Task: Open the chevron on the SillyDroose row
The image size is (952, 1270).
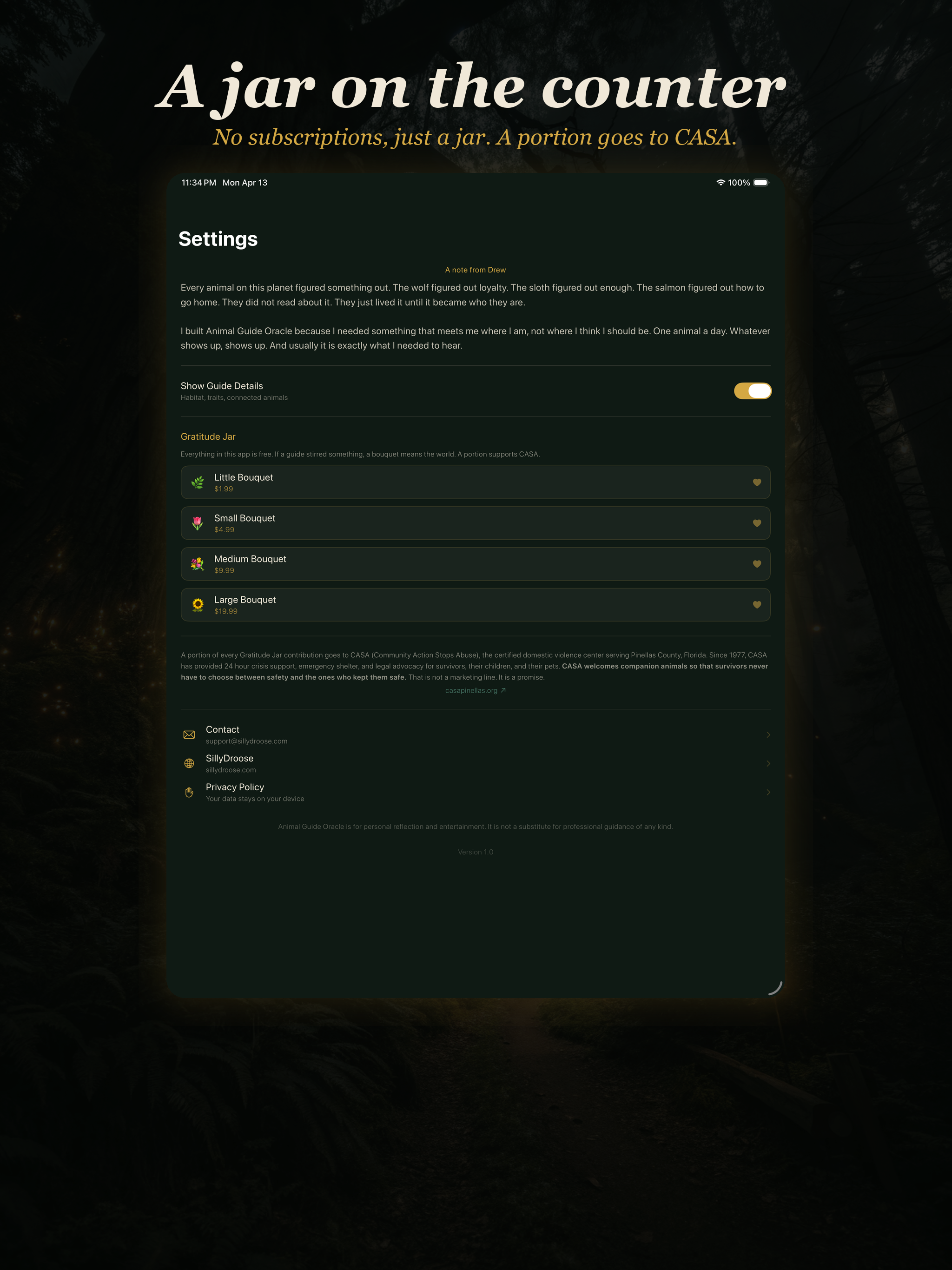Action: (x=768, y=764)
